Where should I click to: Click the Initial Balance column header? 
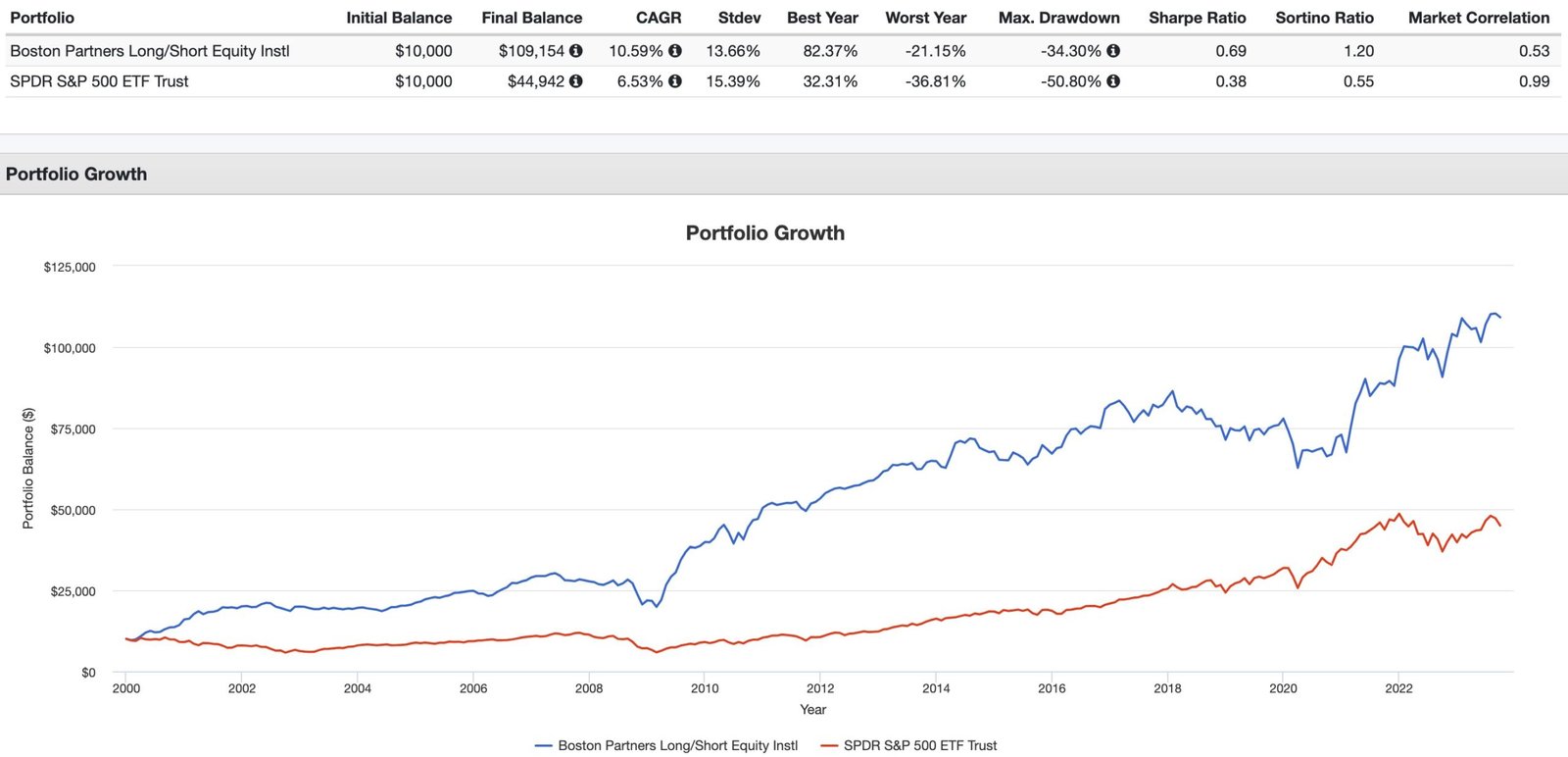[399, 18]
